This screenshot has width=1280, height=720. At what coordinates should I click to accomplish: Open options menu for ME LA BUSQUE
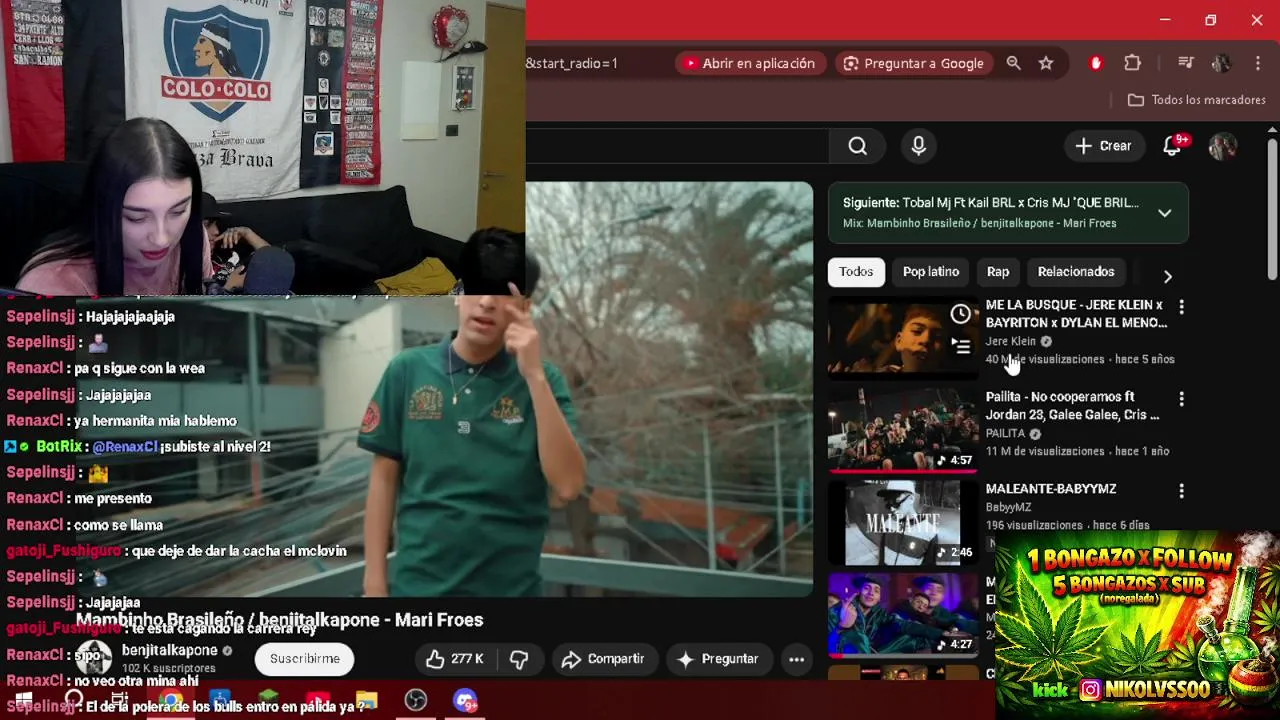pos(1181,307)
